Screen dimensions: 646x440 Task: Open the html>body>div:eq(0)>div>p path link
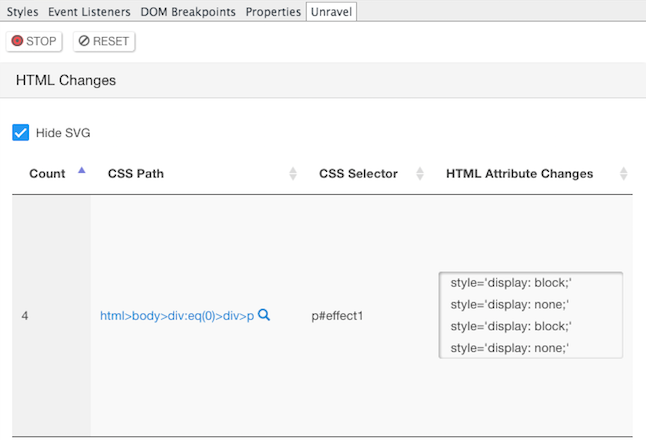(x=177, y=316)
